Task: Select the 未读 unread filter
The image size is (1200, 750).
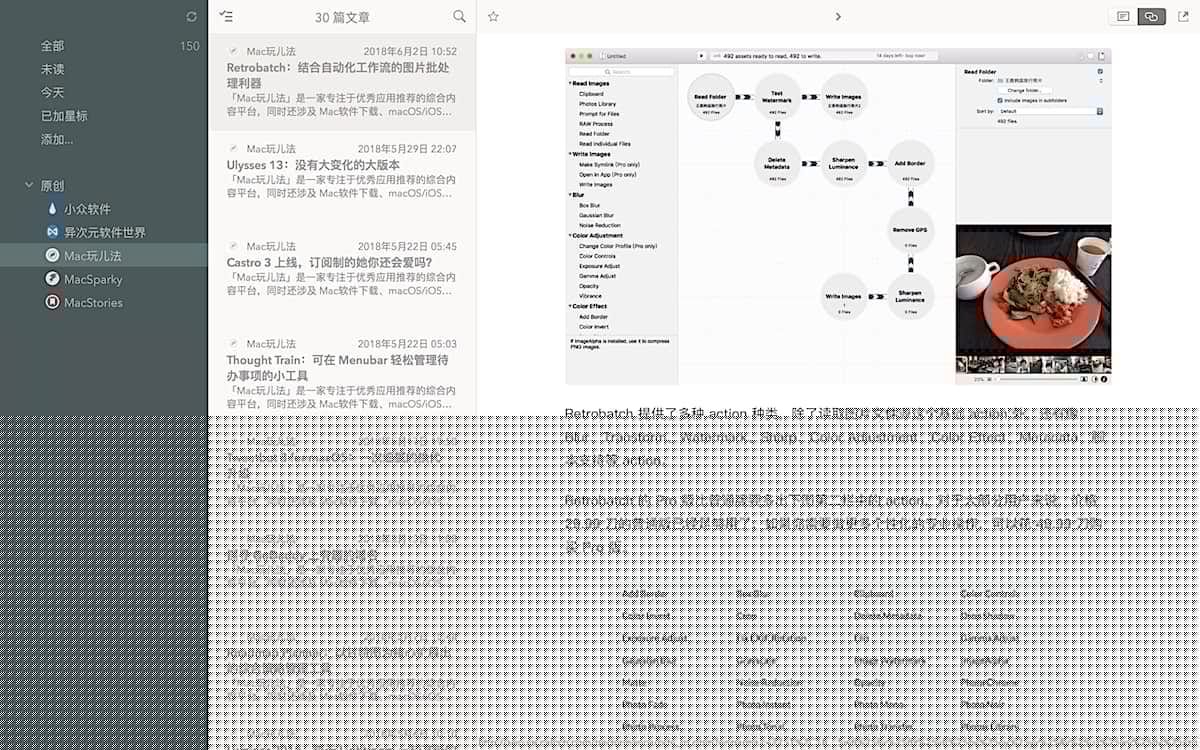Action: coord(52,69)
